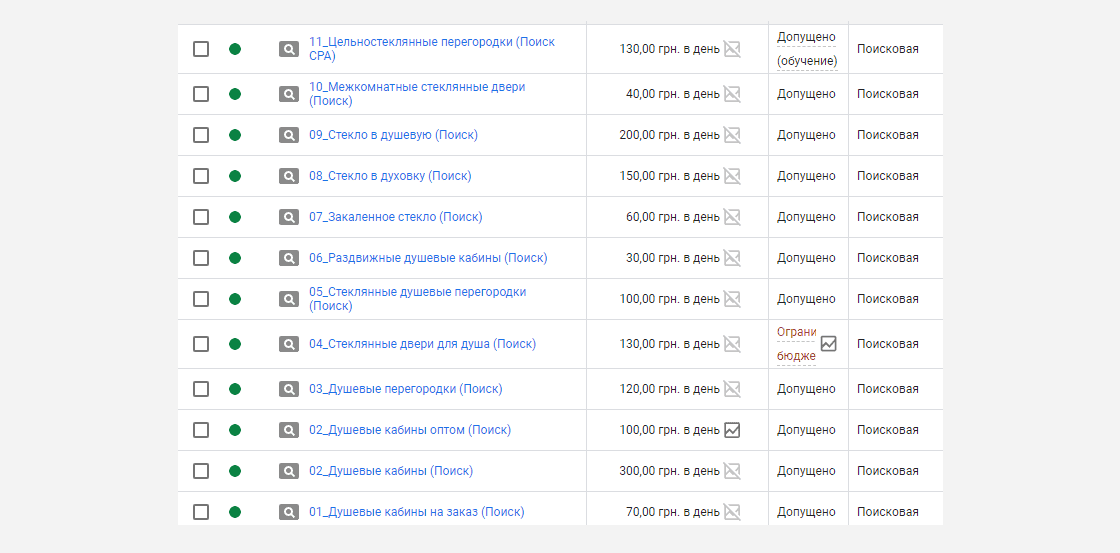Viewport: 1120px width, 553px height.
Task: Open the 02_Душевые кабины оптом (Поиск) campaign
Action: [x=410, y=430]
